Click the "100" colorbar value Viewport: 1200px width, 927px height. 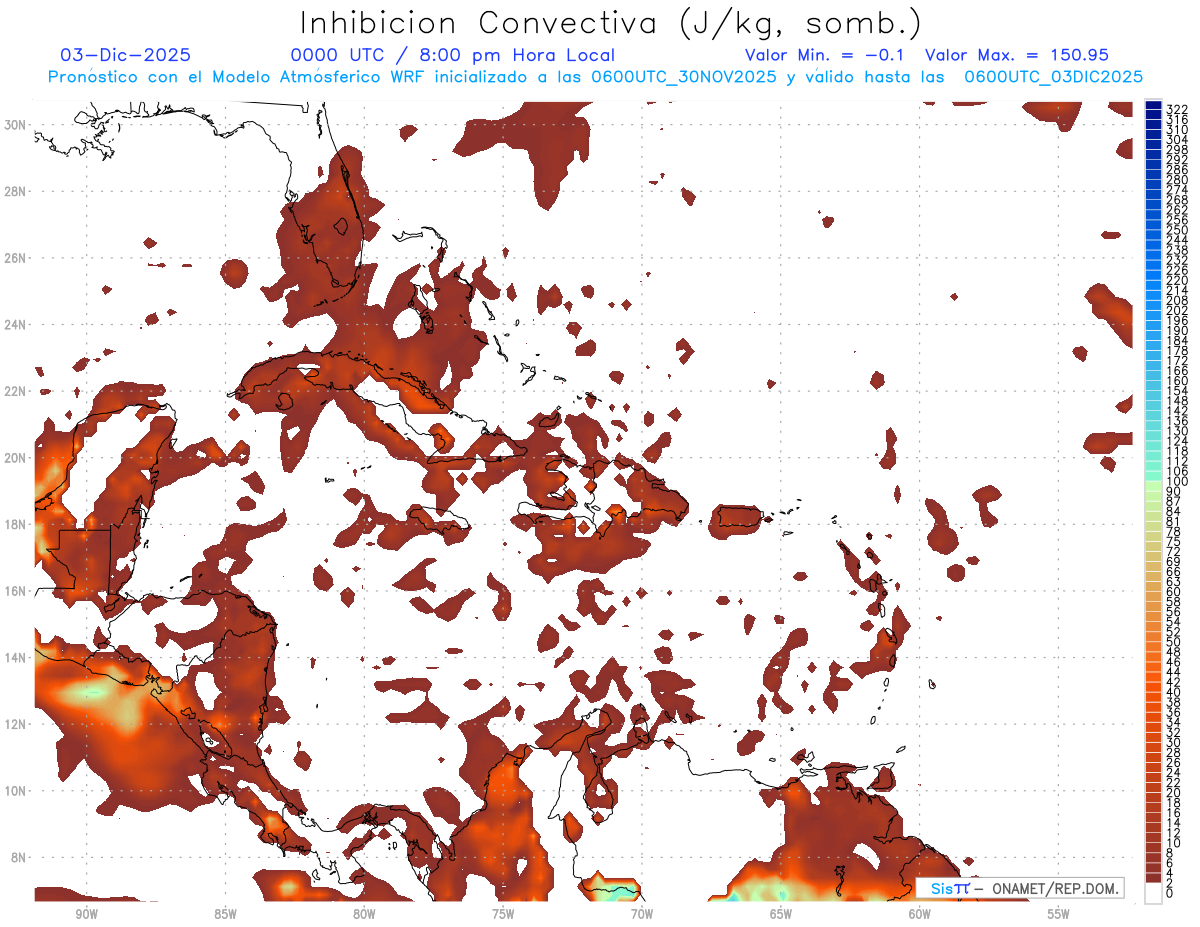coord(1176,482)
